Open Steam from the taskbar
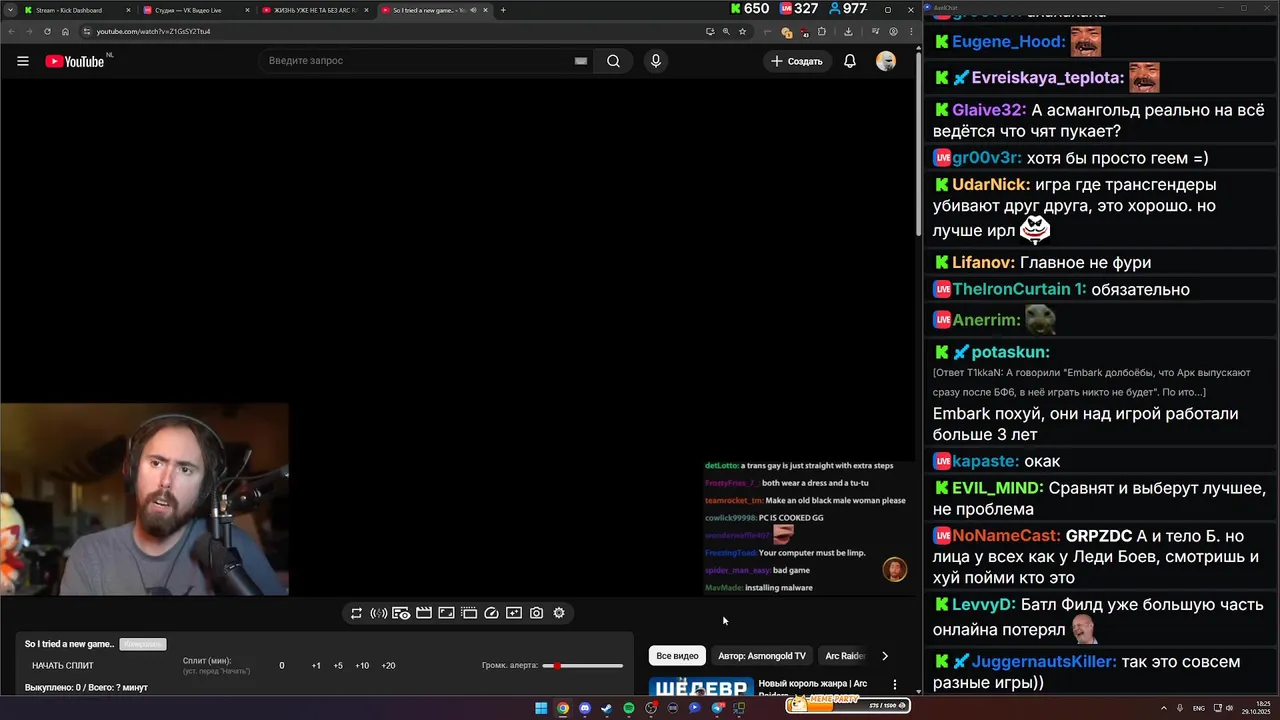 tap(607, 708)
